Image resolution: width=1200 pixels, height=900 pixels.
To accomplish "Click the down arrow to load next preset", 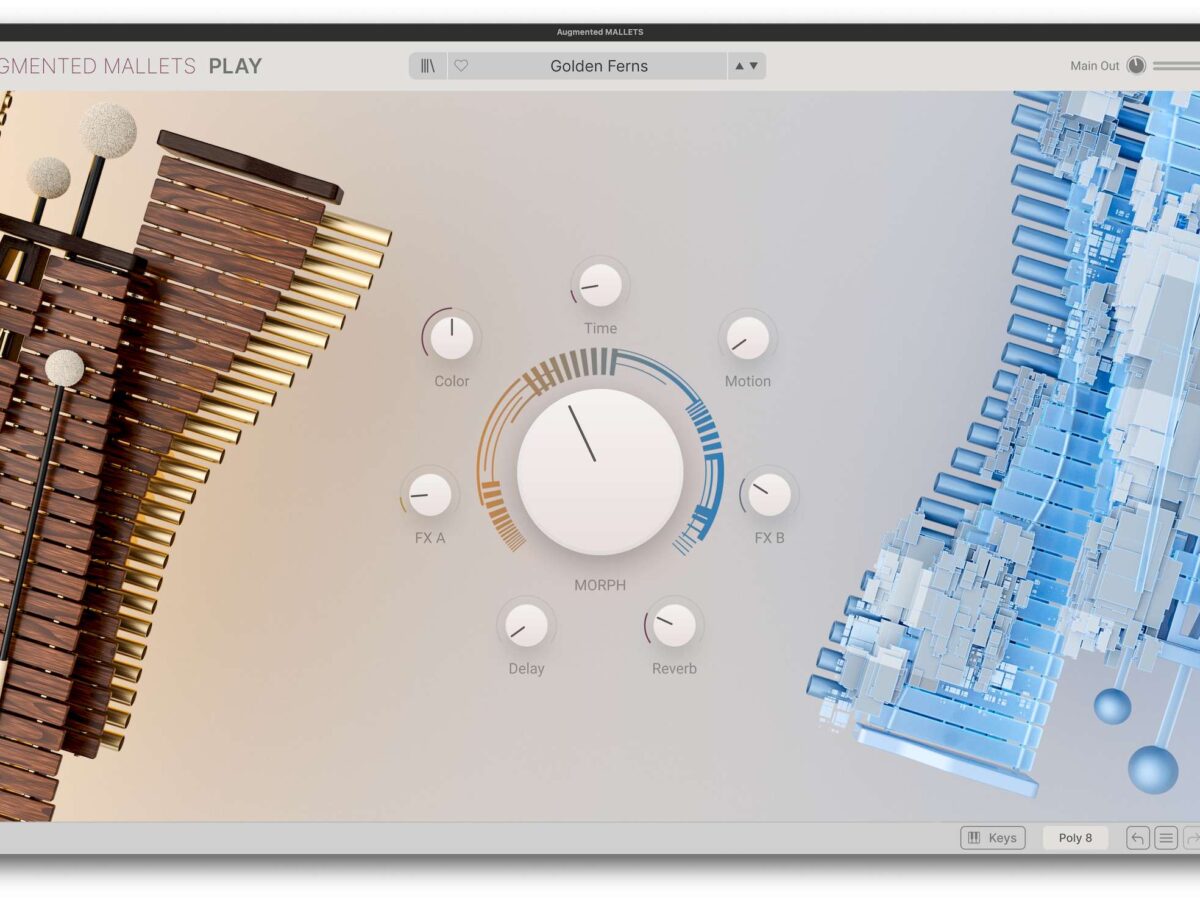I will coord(752,65).
